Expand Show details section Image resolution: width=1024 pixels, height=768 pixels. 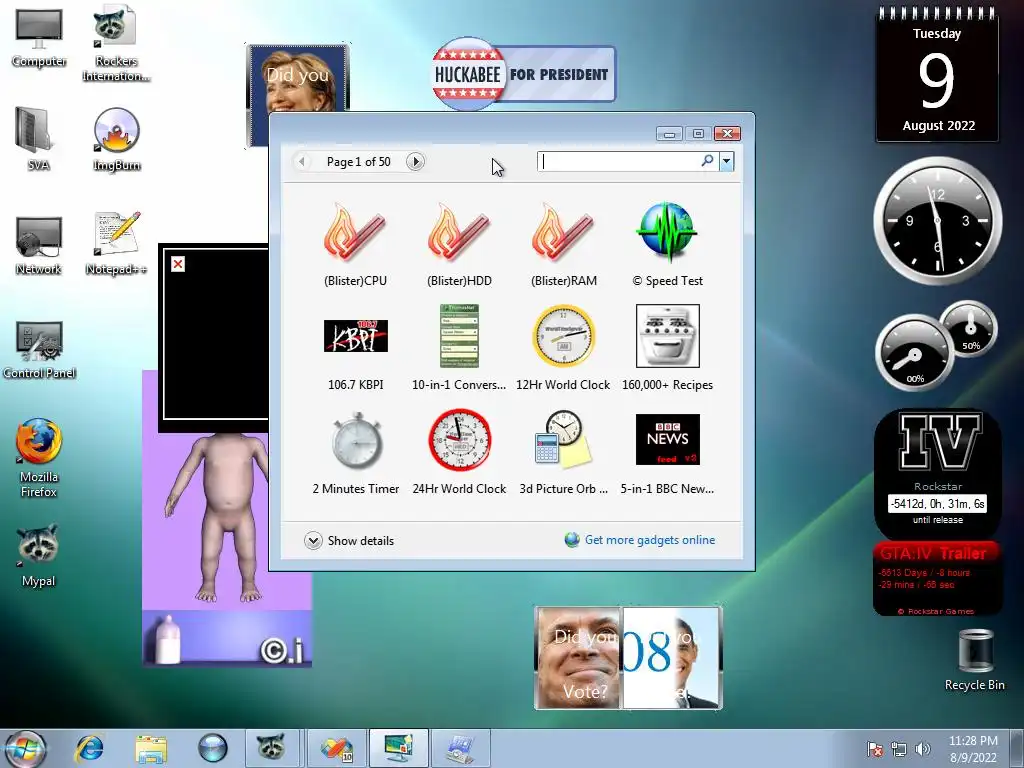click(x=349, y=541)
